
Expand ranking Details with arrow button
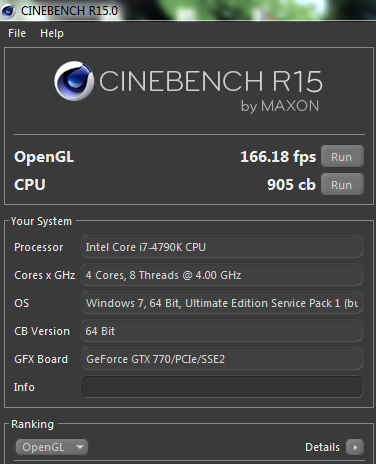click(355, 447)
